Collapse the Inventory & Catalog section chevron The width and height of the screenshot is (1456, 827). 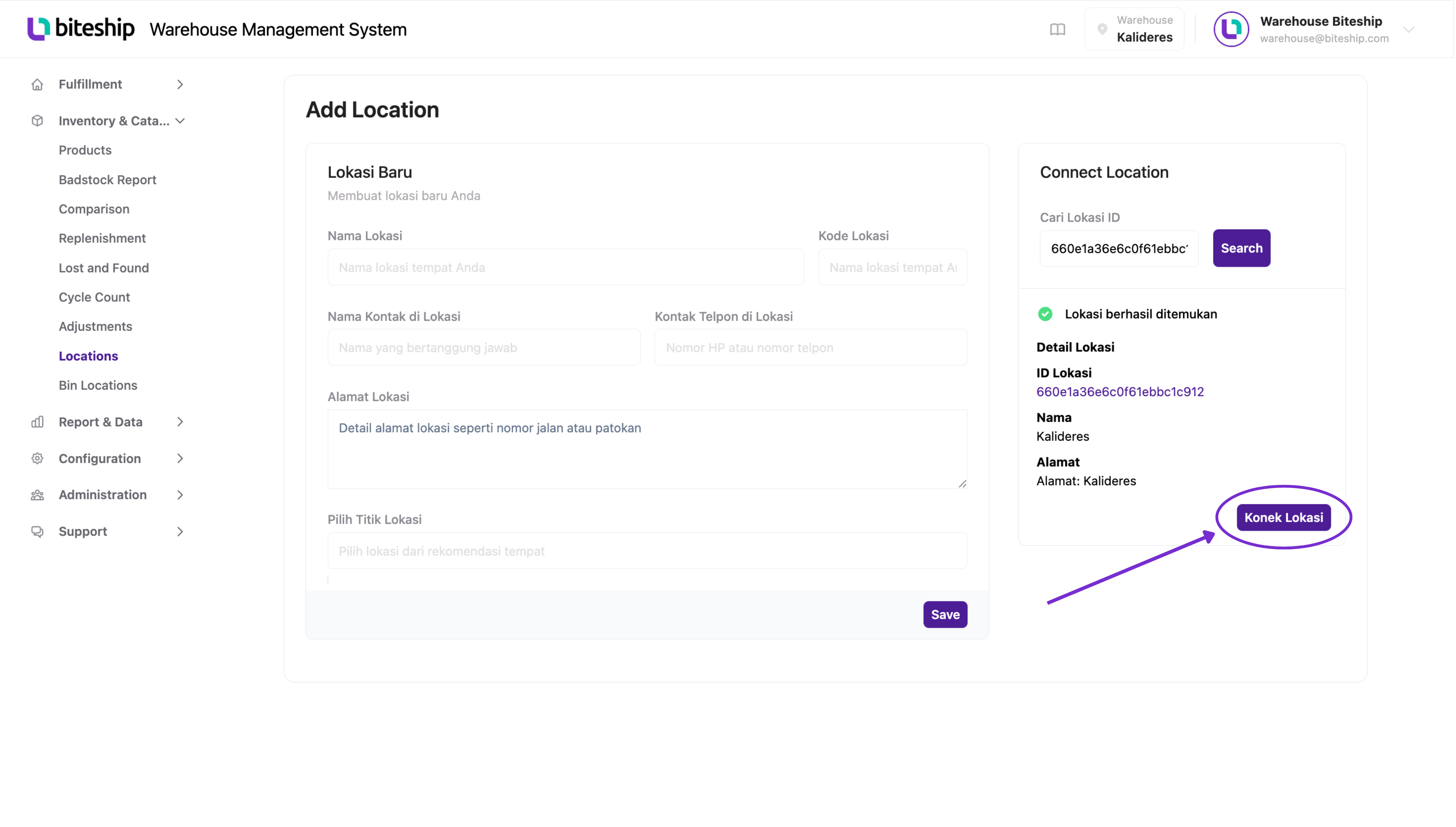[180, 121]
